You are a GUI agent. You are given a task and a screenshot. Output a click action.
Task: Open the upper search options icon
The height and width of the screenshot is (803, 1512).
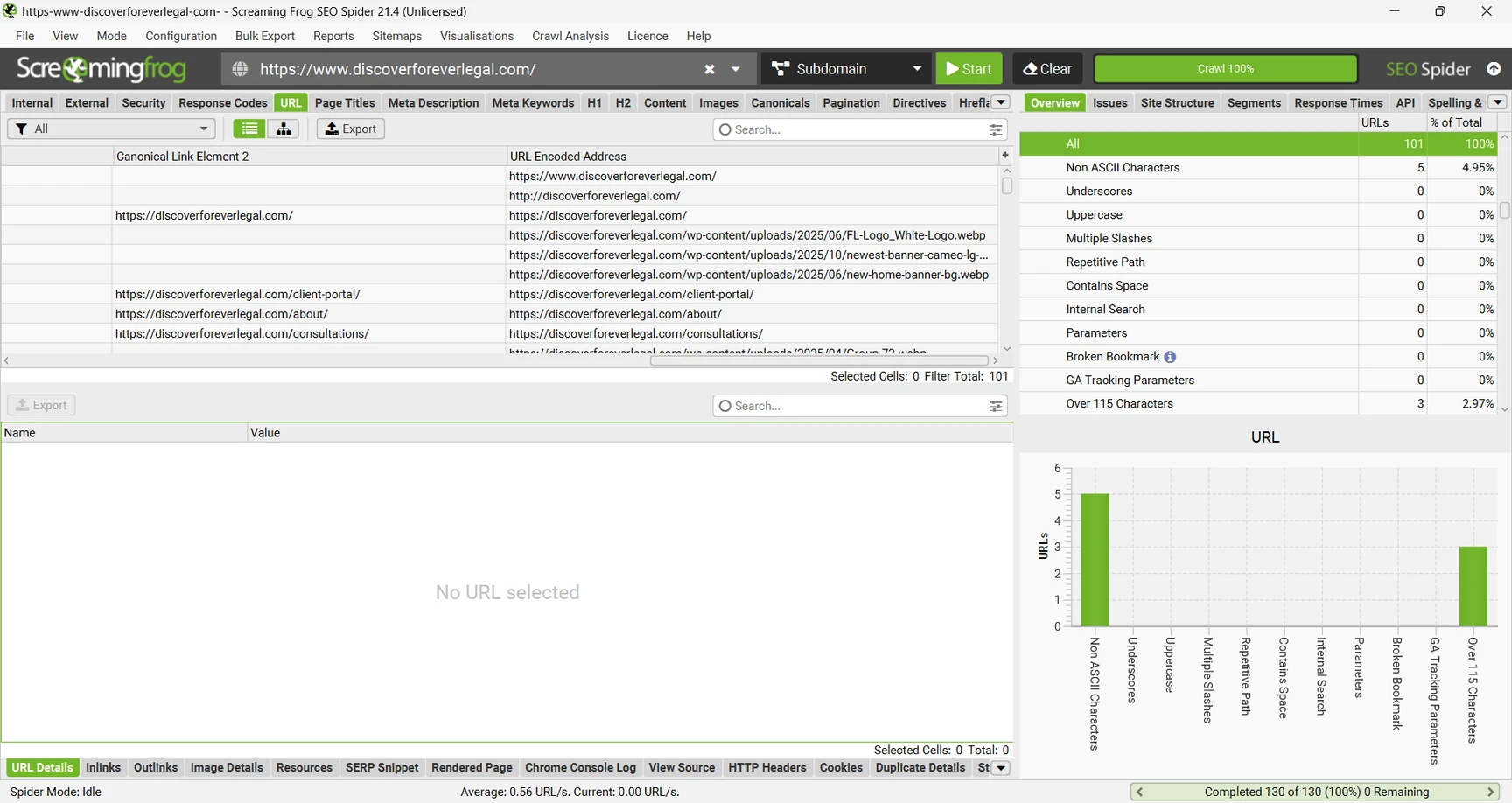(x=996, y=129)
